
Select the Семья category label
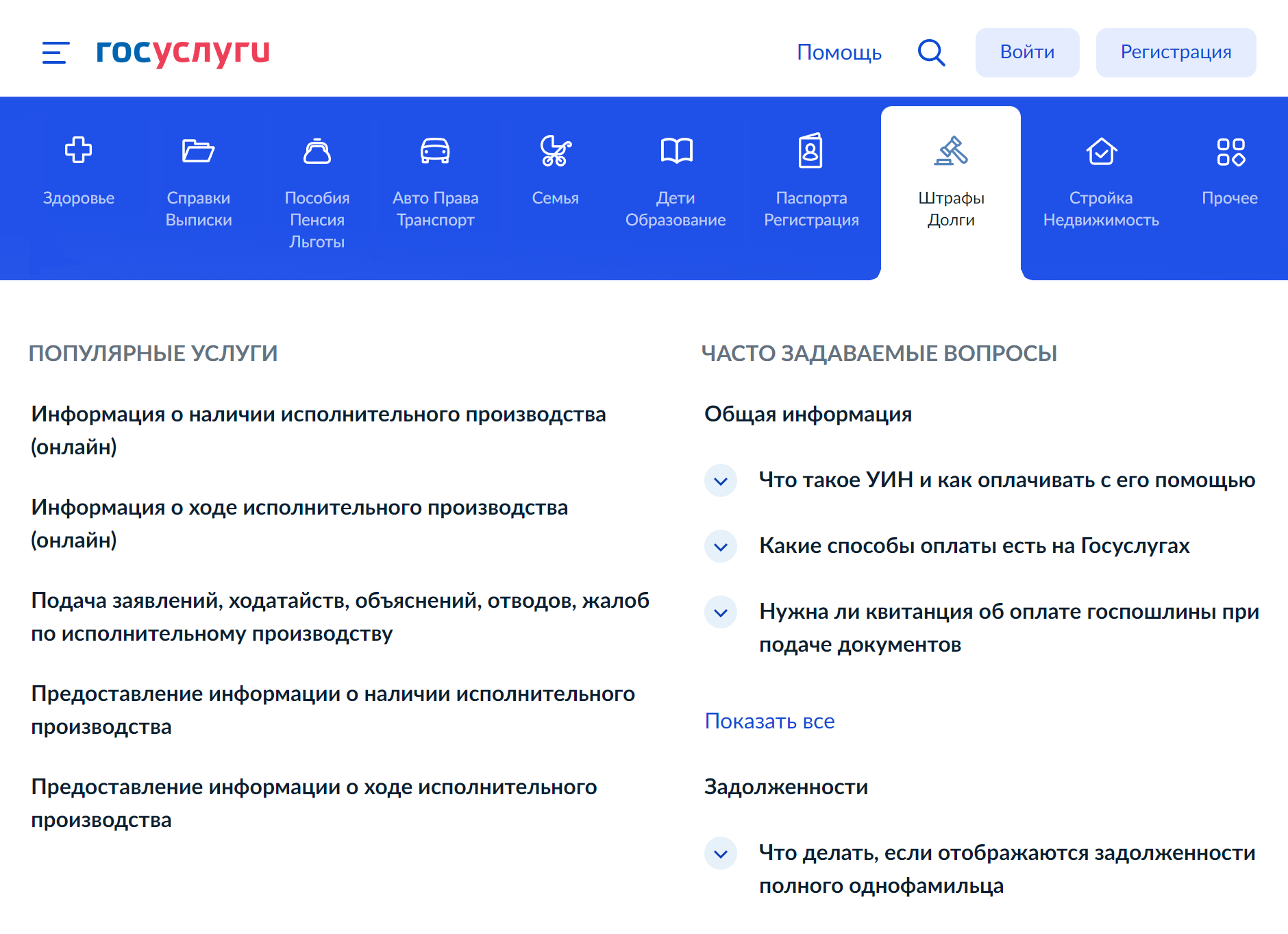556,198
